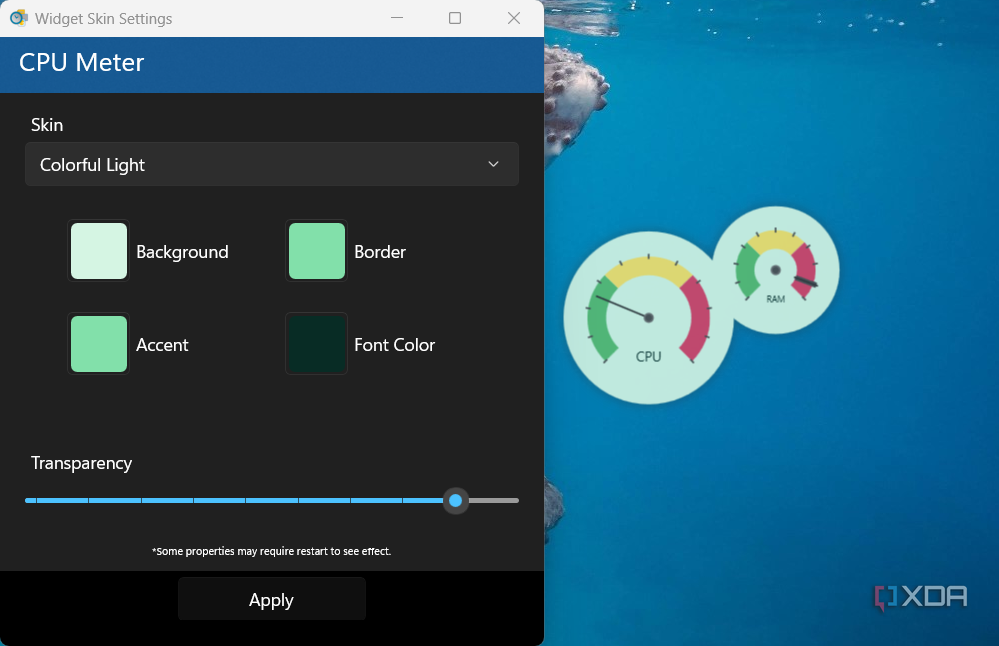This screenshot has width=999, height=646.
Task: Maximize the Widget Skin Settings window
Action: [455, 18]
